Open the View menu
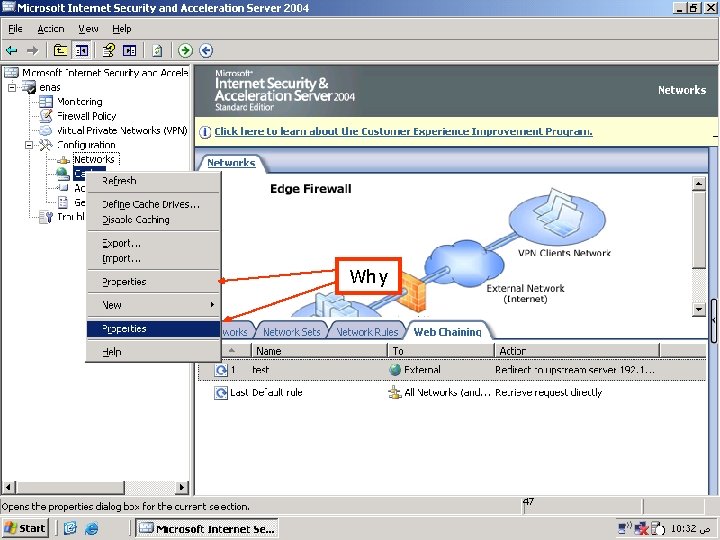This screenshot has width=720, height=540. 88,28
